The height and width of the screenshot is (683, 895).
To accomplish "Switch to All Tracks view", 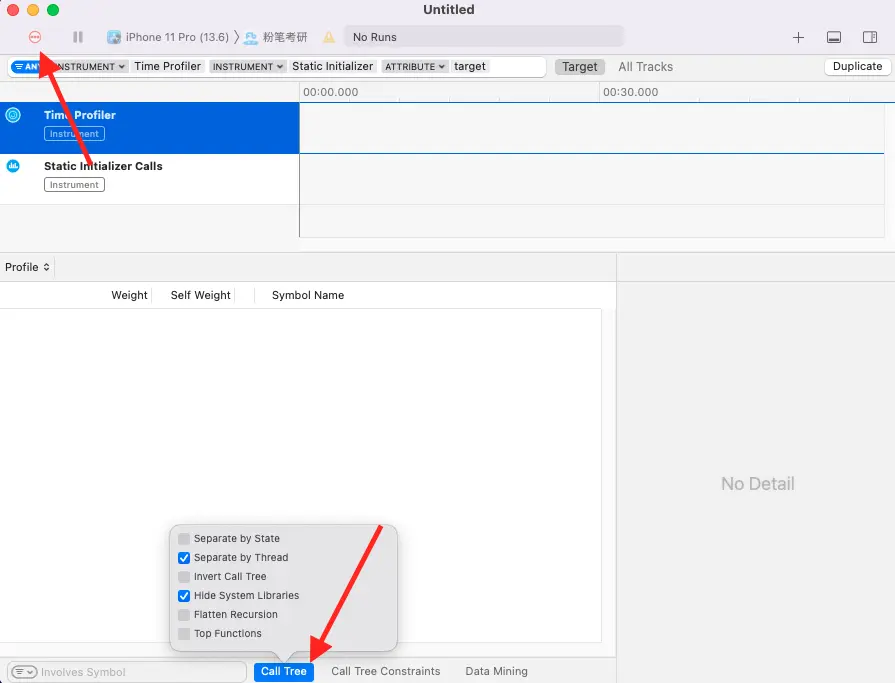I will [x=645, y=67].
